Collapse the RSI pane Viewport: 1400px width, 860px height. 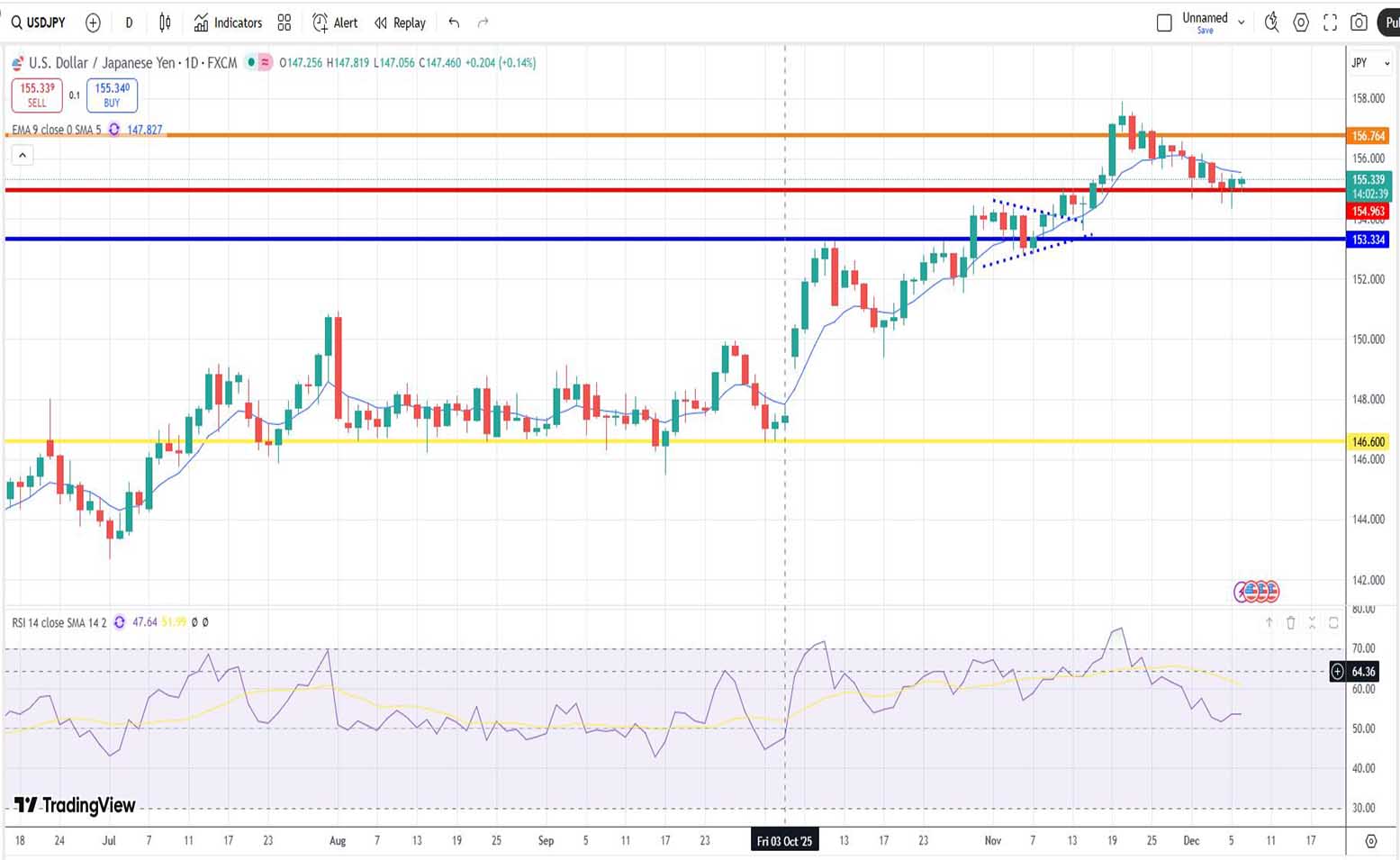tap(1312, 622)
